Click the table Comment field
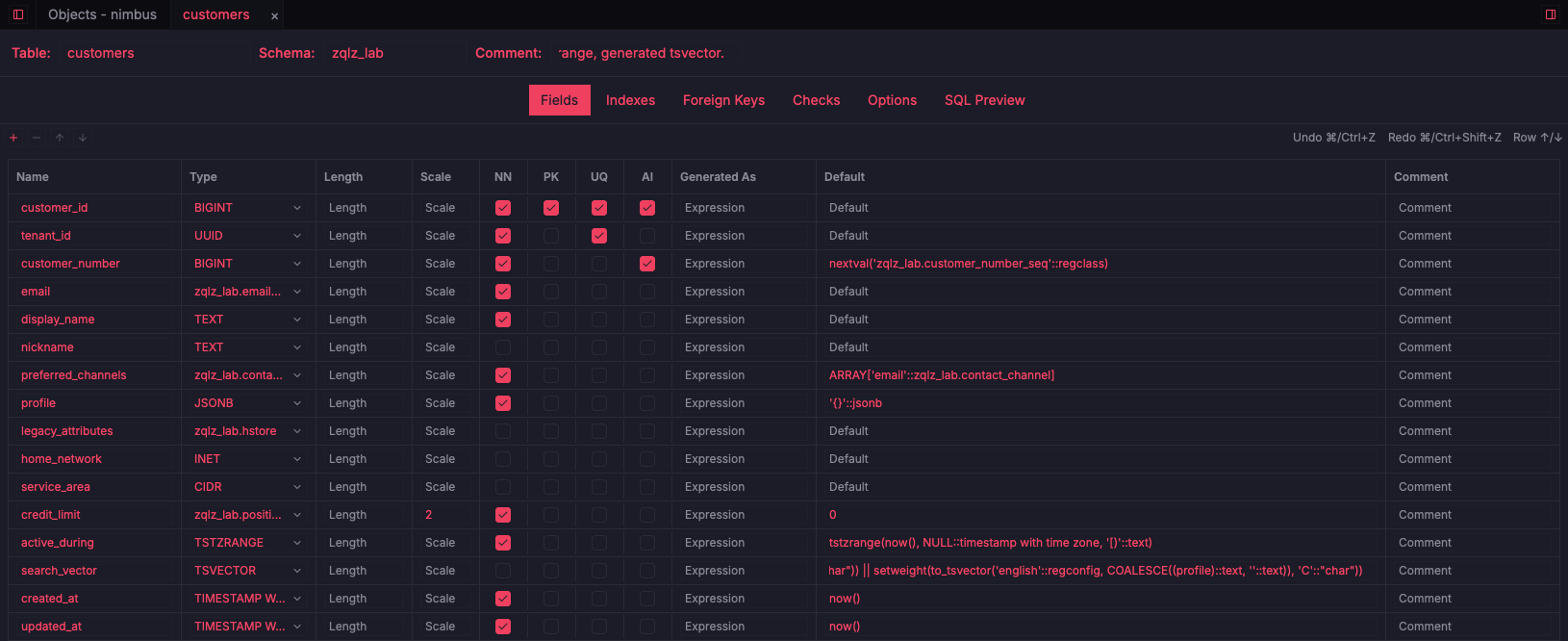Image resolution: width=1568 pixels, height=641 pixels. tap(645, 53)
